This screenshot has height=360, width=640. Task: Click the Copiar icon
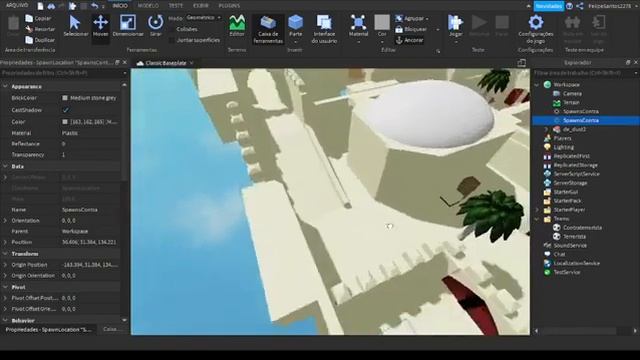[x=29, y=18]
